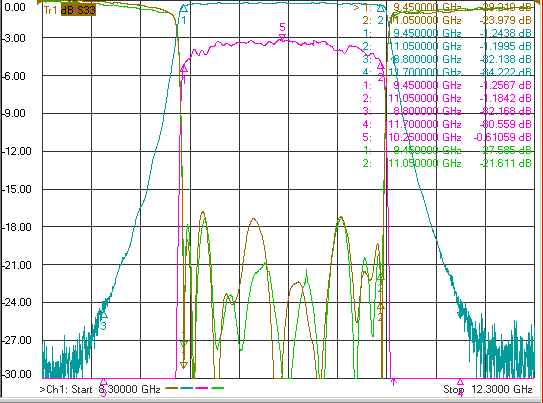Select the teal trace legend line
The image size is (543, 403).
click(187, 388)
